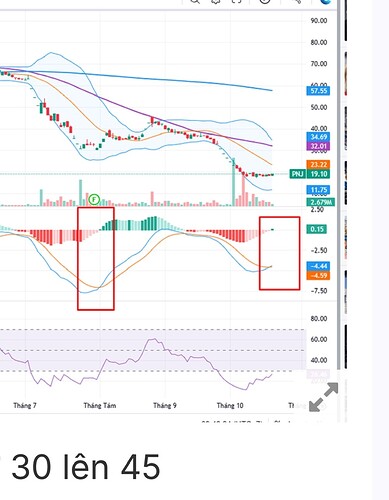Click the fullscreen brackets icon at top
Screen dimensions: 389x500
(236, 2)
